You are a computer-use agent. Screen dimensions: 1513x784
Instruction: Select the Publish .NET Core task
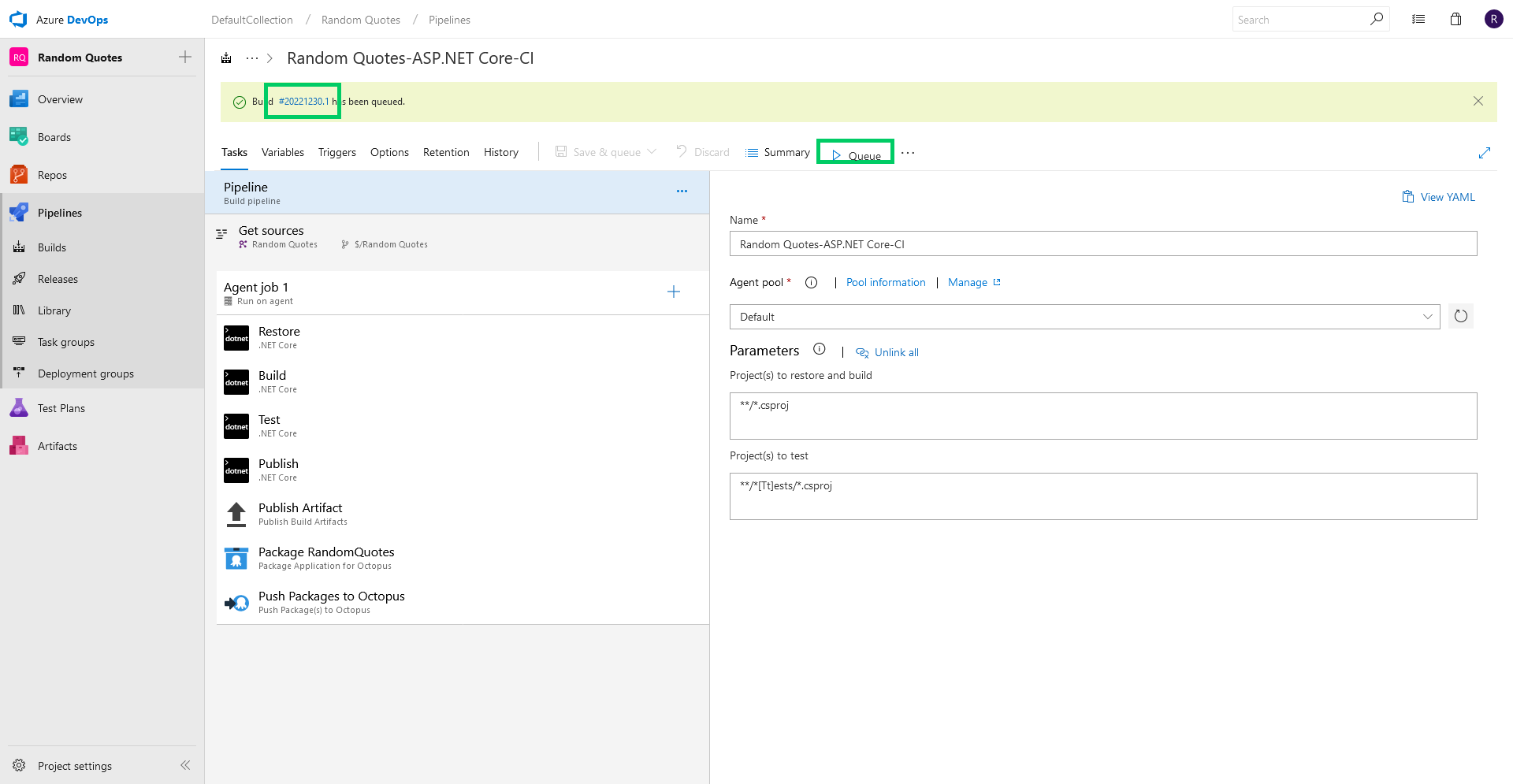click(x=463, y=470)
